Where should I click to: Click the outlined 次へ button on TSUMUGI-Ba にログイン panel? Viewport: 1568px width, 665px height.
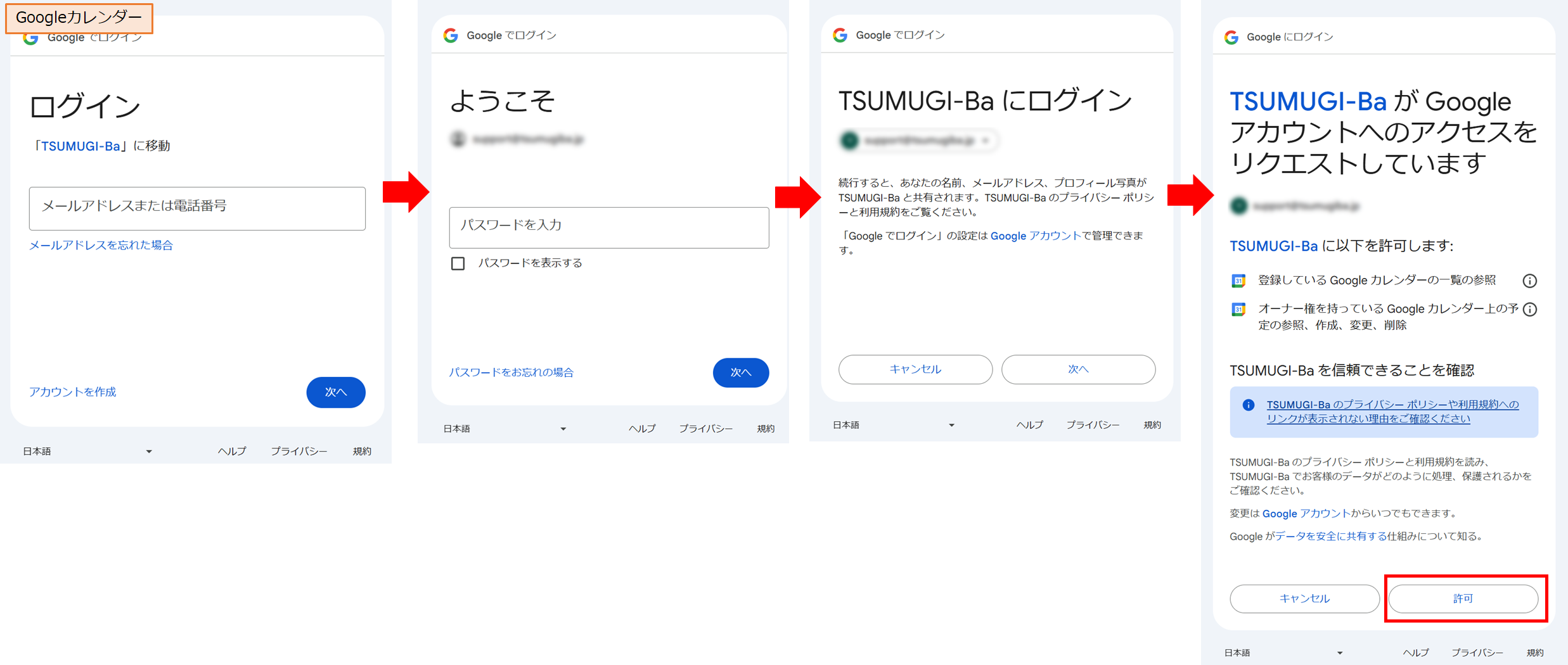pos(1078,369)
